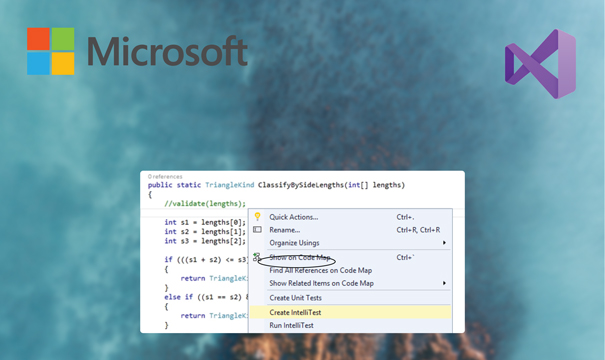This screenshot has width=605, height=360.
Task: Choose the highlighted Create IntelliTest entry
Action: pyautogui.click(x=350, y=313)
